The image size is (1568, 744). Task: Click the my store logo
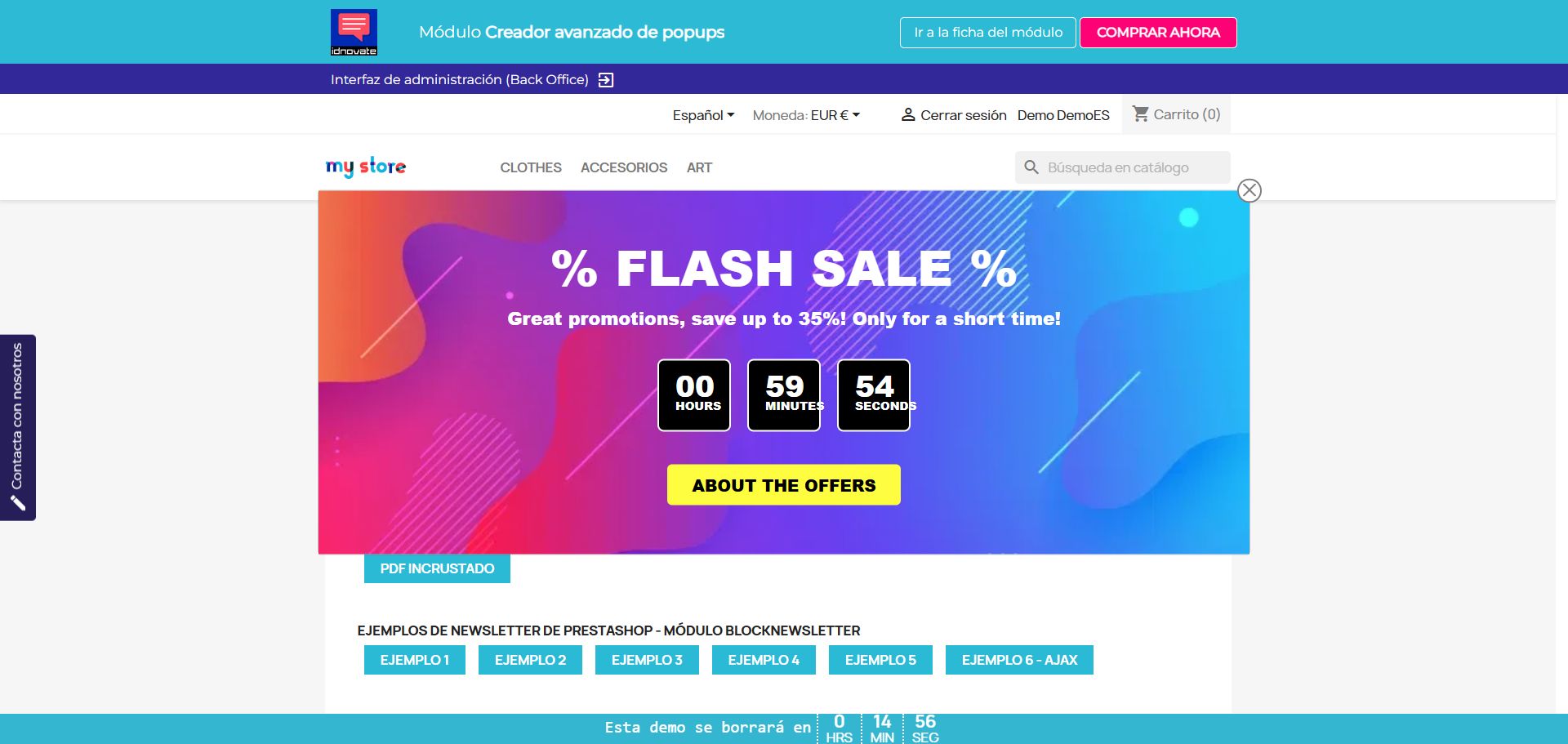click(x=366, y=167)
